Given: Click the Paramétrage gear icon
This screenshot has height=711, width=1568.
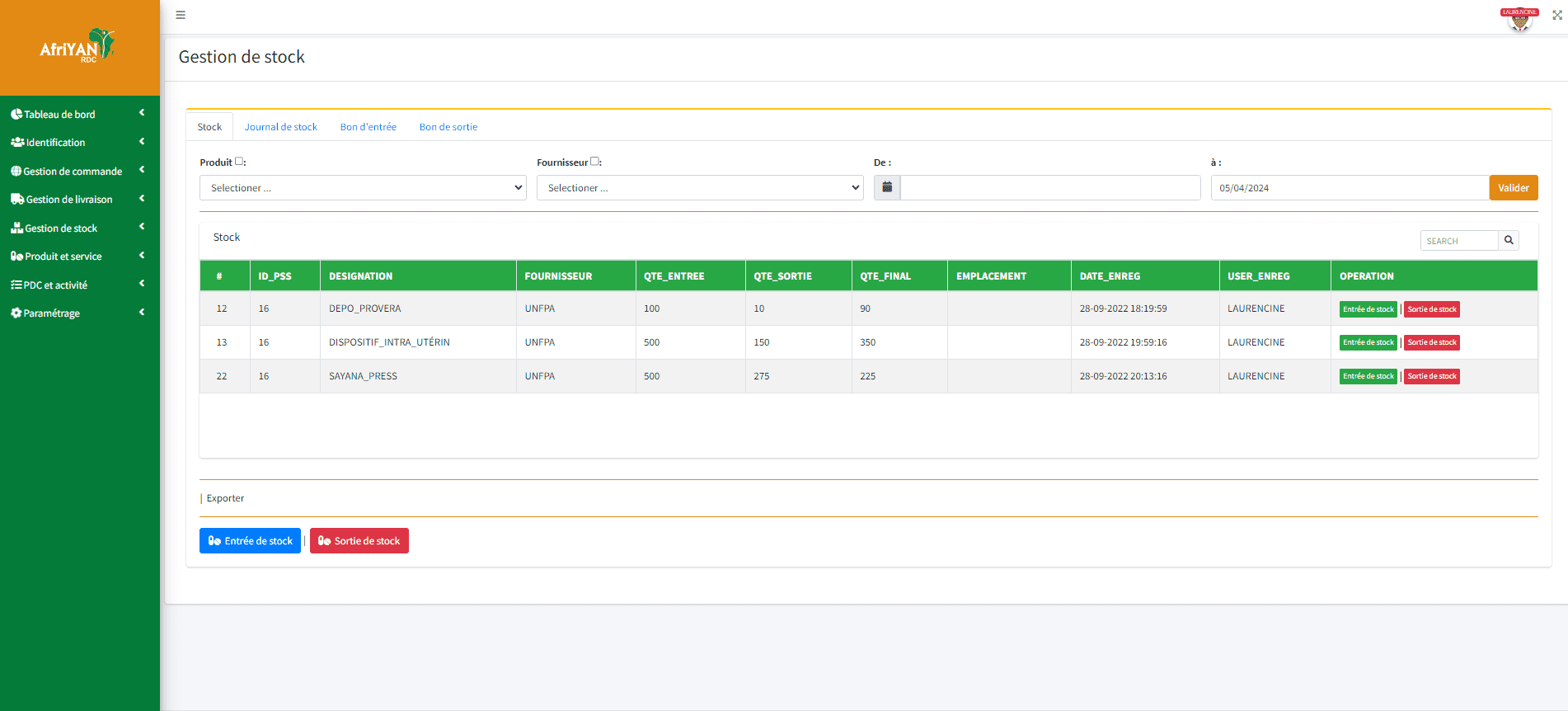Looking at the screenshot, I should pos(16,313).
